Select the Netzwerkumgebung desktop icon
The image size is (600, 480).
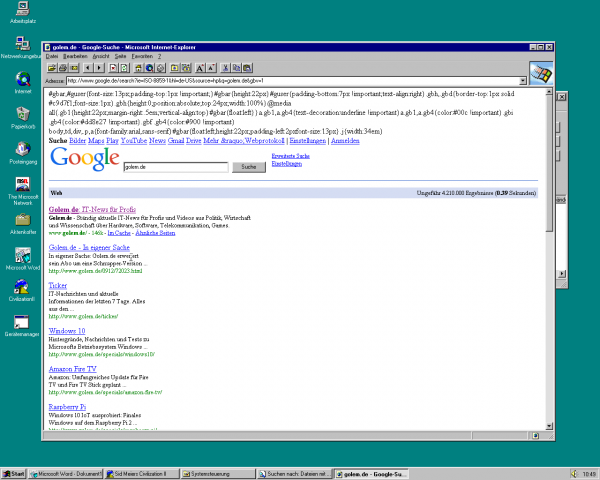(x=22, y=47)
